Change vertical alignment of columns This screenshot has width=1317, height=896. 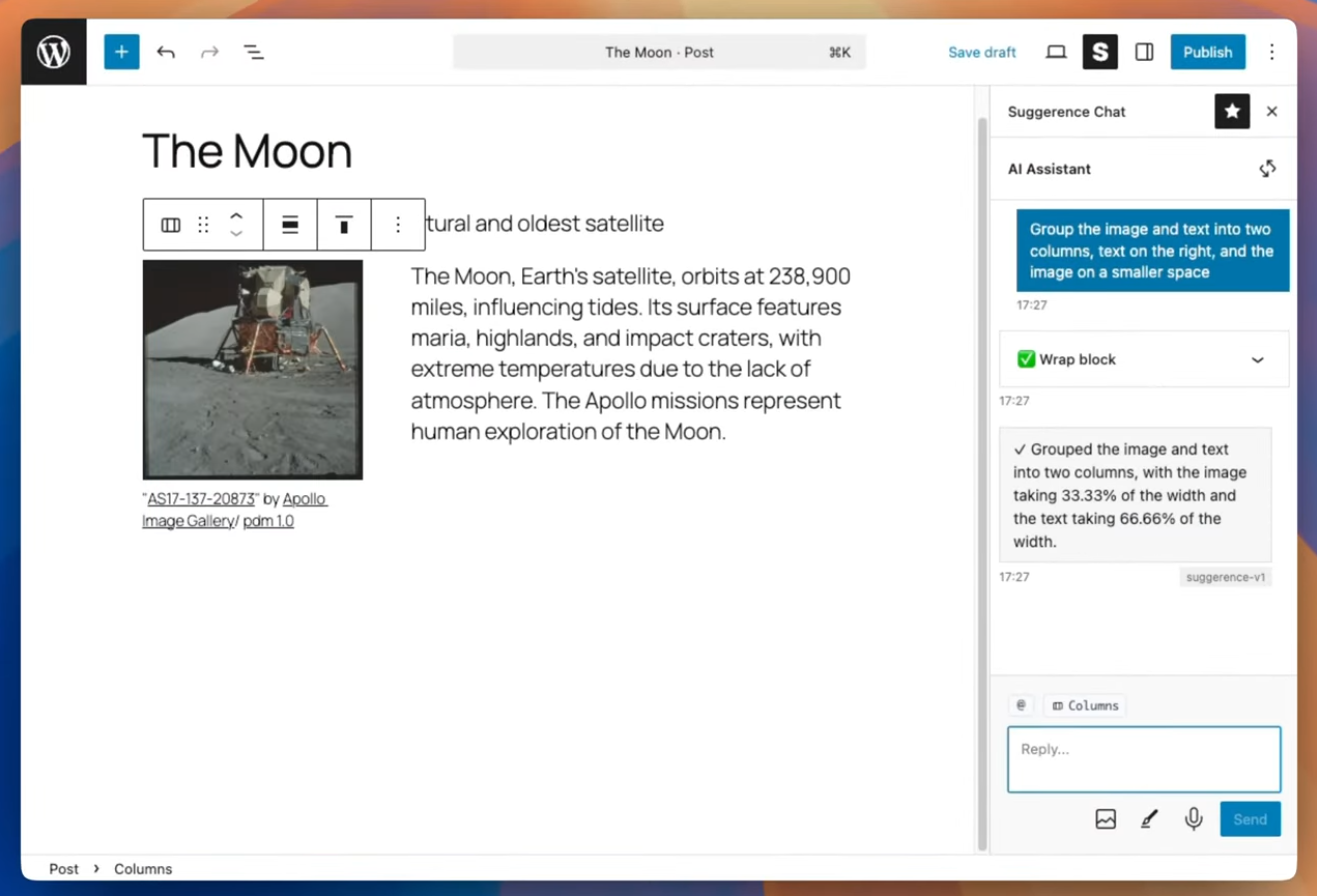344,225
